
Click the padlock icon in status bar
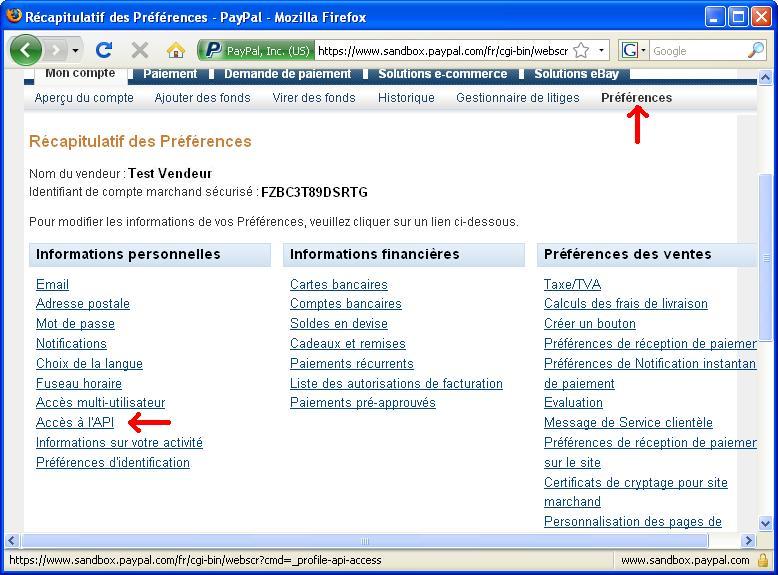click(763, 560)
